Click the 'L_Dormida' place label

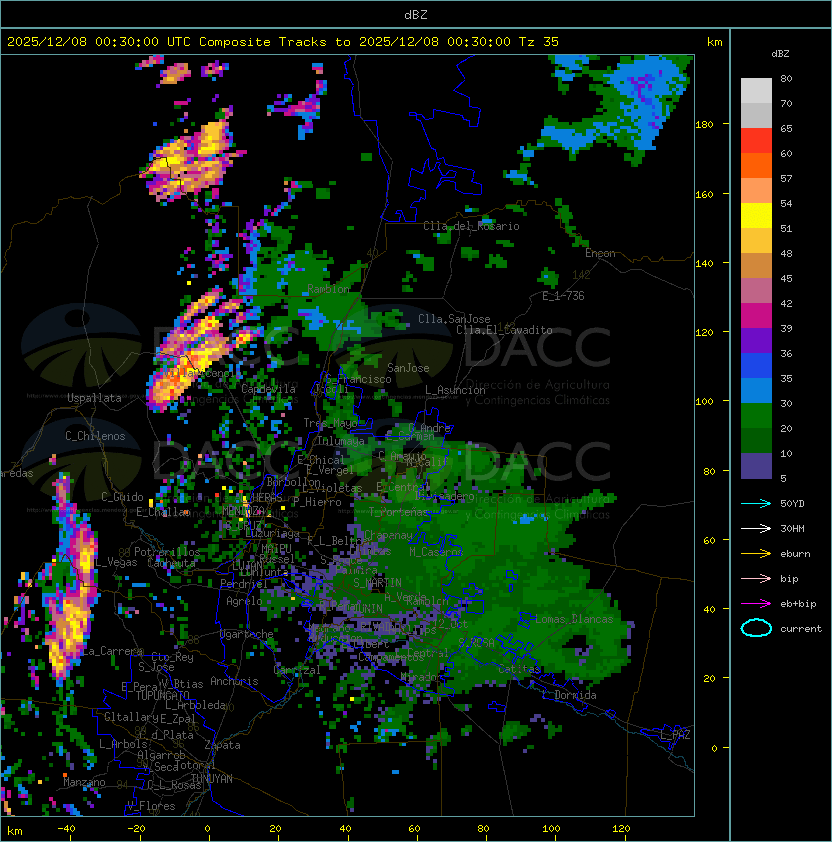pos(569,695)
